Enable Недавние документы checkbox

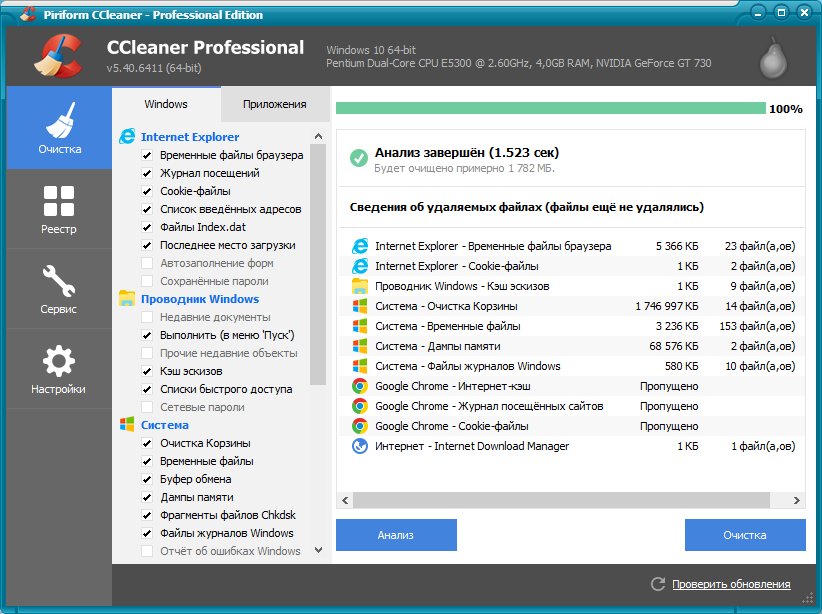[147, 317]
